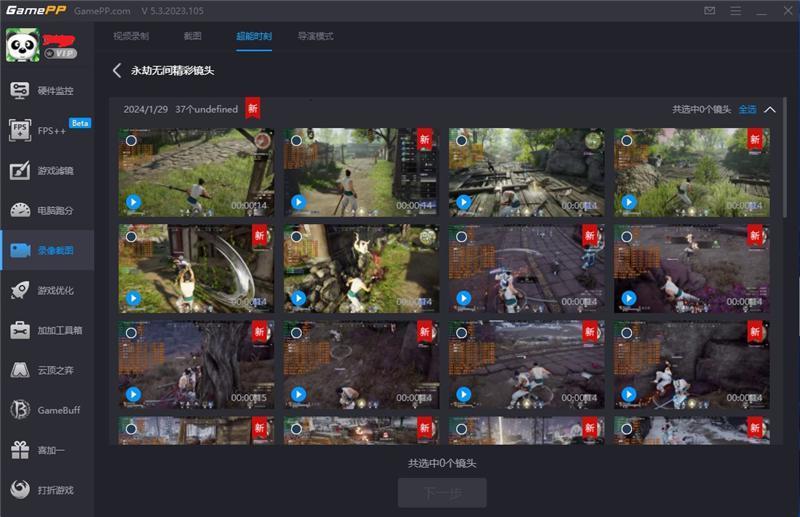Open 电脑跑分 benchmark from sidebar
Image resolution: width=800 pixels, height=517 pixels.
click(x=47, y=210)
